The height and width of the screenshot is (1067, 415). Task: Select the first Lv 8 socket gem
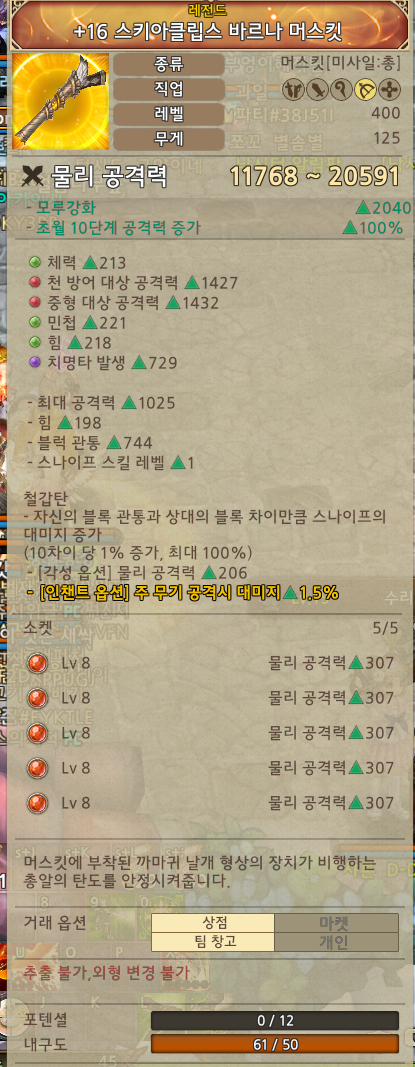[x=37, y=663]
